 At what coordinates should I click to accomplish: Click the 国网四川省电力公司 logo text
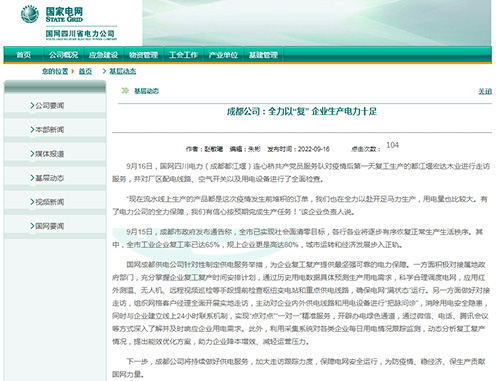tap(80, 34)
